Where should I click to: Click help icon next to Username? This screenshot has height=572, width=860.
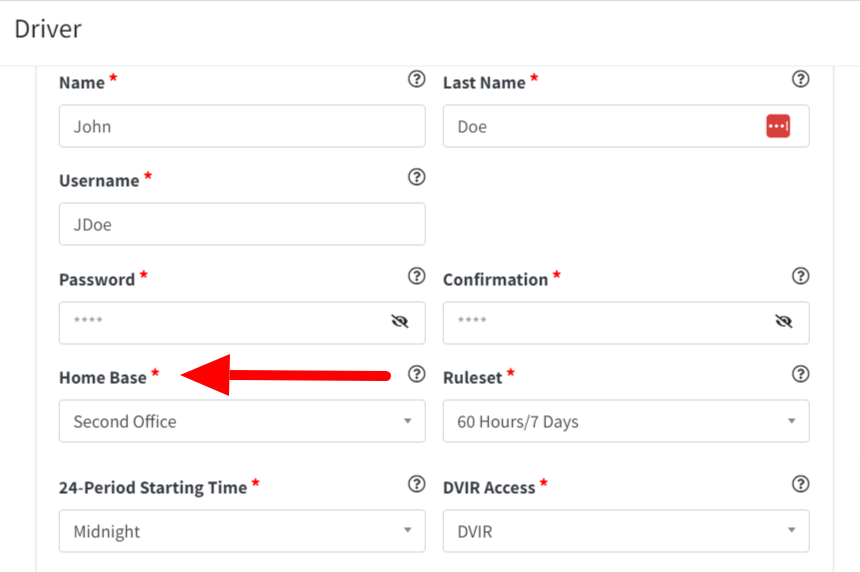417,177
